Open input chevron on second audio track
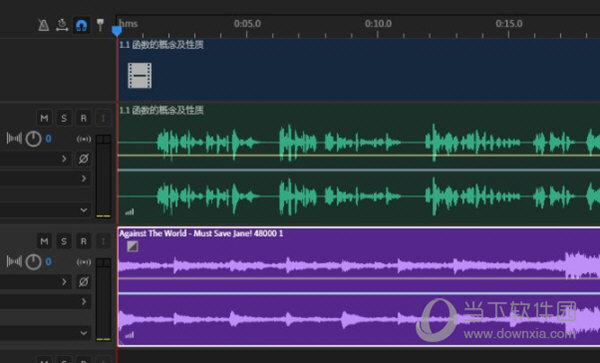The width and height of the screenshot is (600, 363). (64, 282)
